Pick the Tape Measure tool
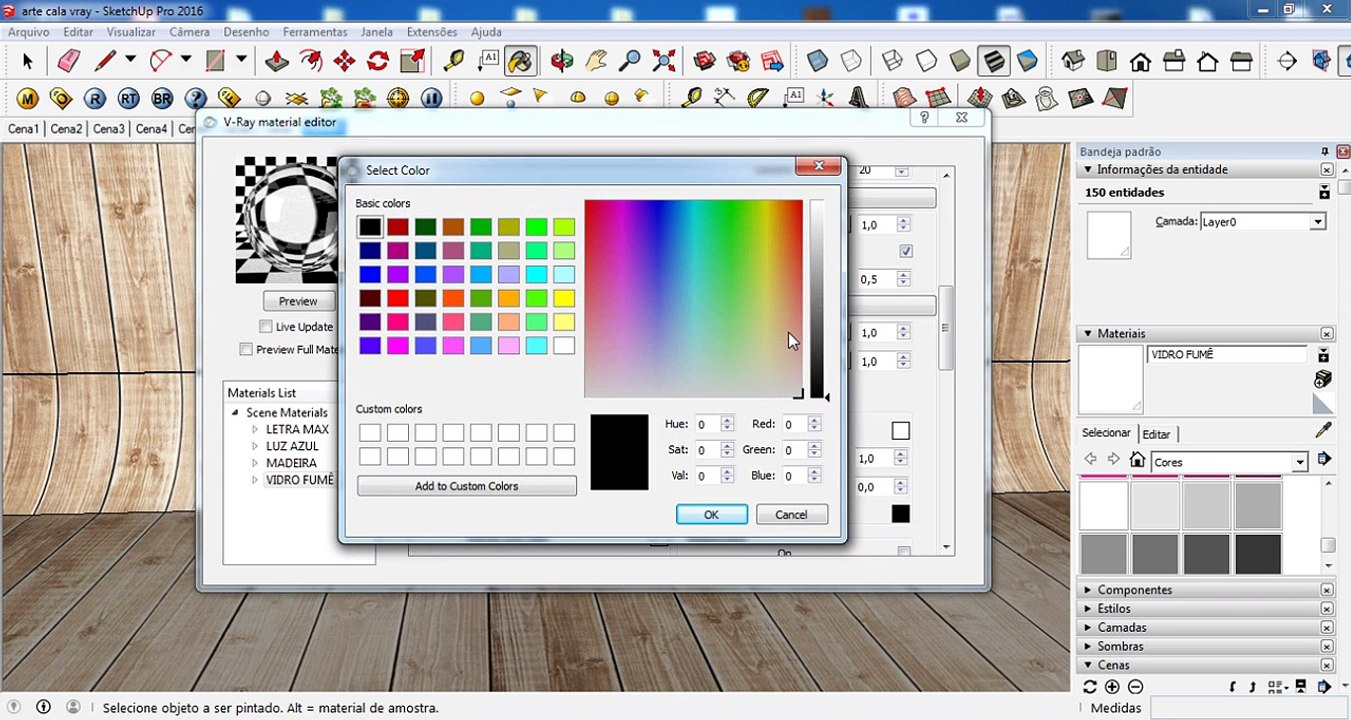This screenshot has height=720, width=1351. (454, 61)
